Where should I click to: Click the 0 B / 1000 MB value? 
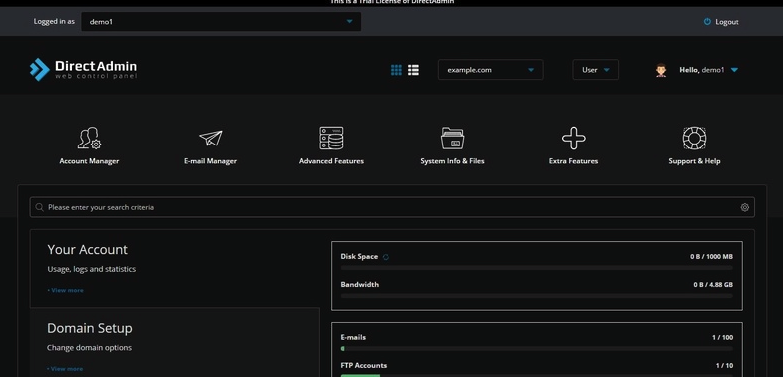pos(712,257)
